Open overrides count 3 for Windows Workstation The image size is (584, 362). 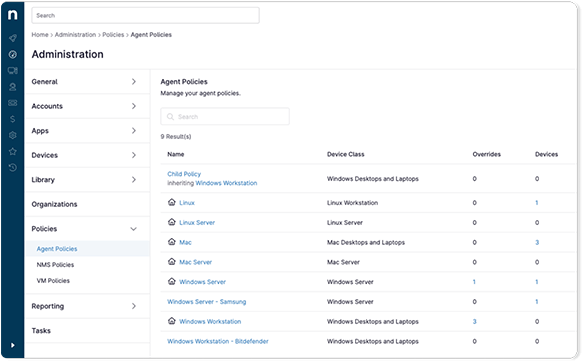[x=474, y=321]
